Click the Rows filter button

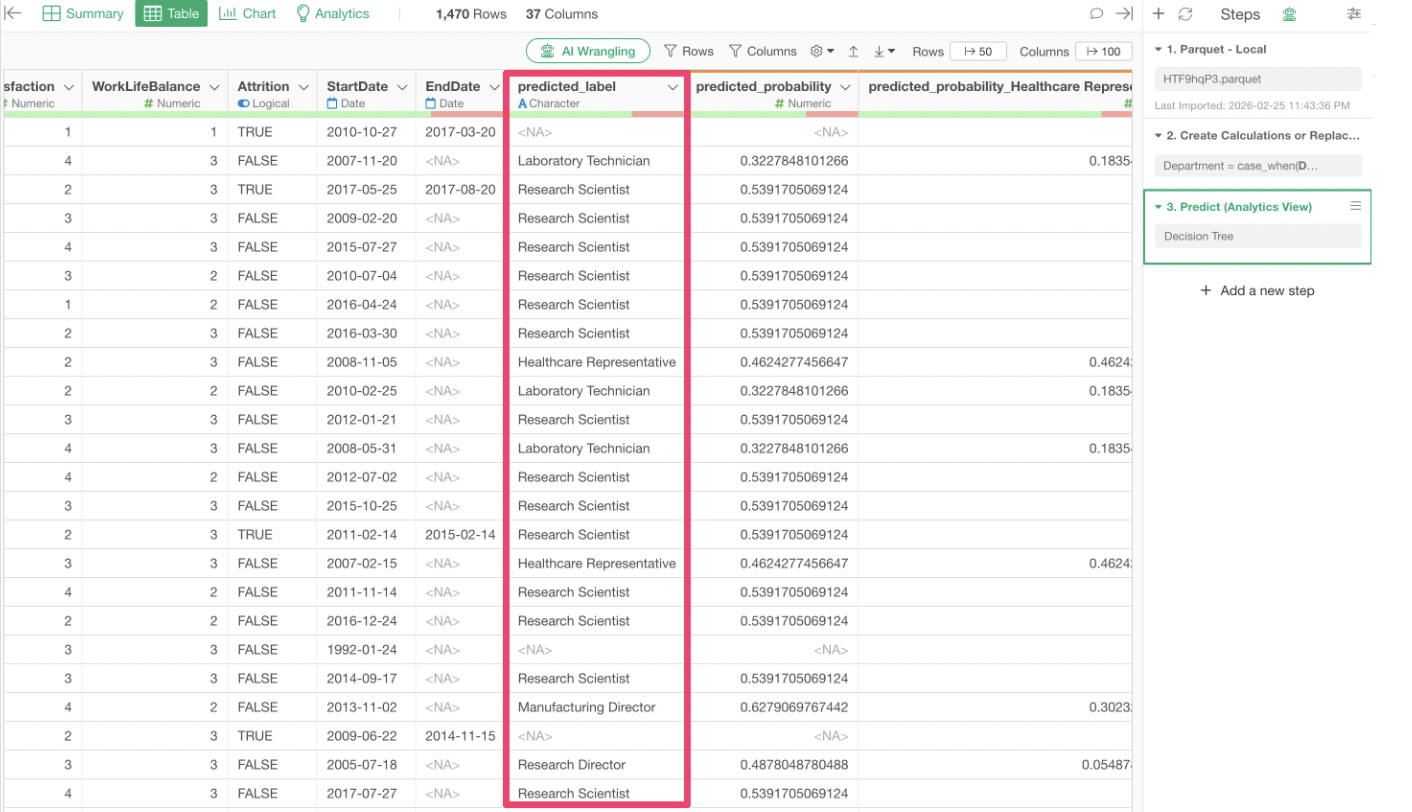coord(688,51)
